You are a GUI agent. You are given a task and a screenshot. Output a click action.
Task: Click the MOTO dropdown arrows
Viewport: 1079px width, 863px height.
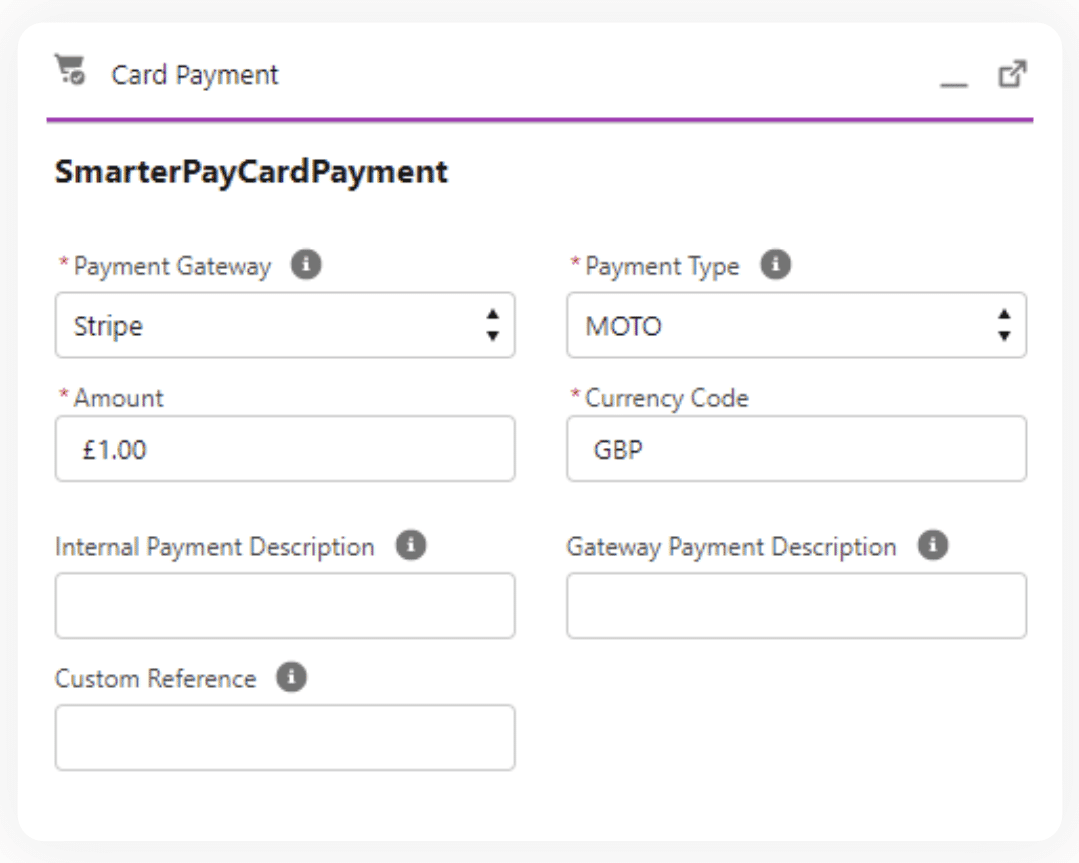[1004, 326]
